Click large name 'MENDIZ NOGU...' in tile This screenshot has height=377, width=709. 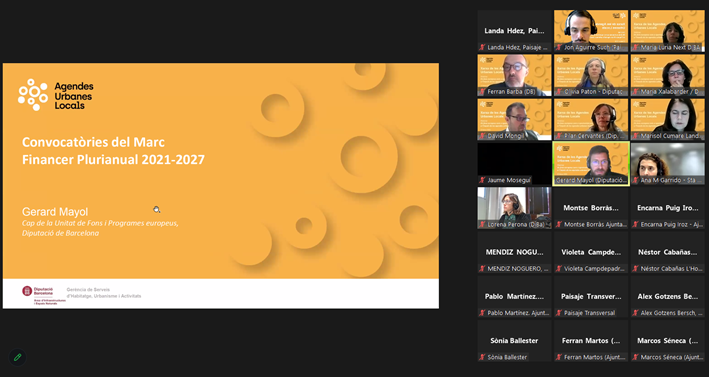point(515,252)
